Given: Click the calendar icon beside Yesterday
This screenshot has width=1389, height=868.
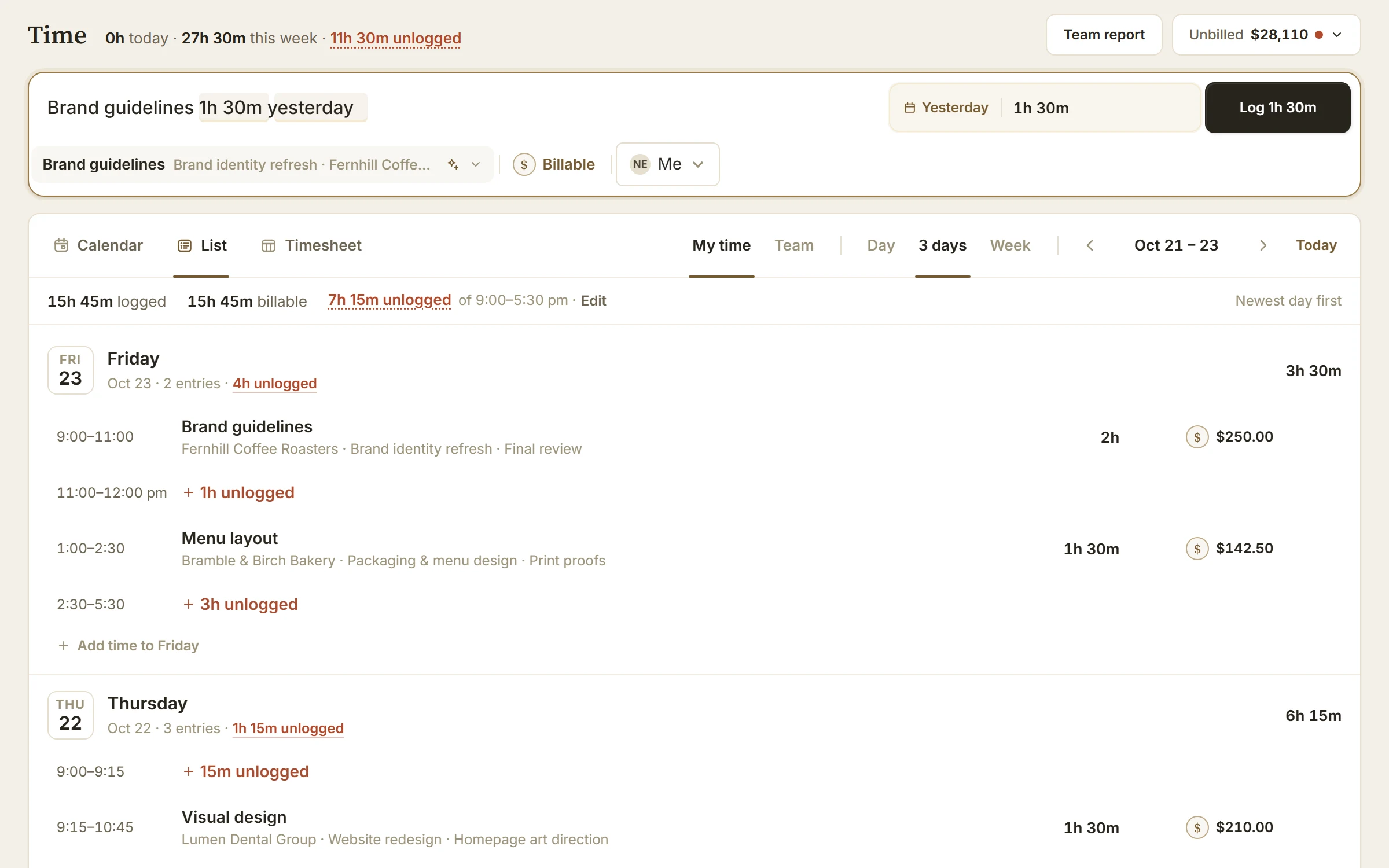Looking at the screenshot, I should (x=910, y=108).
